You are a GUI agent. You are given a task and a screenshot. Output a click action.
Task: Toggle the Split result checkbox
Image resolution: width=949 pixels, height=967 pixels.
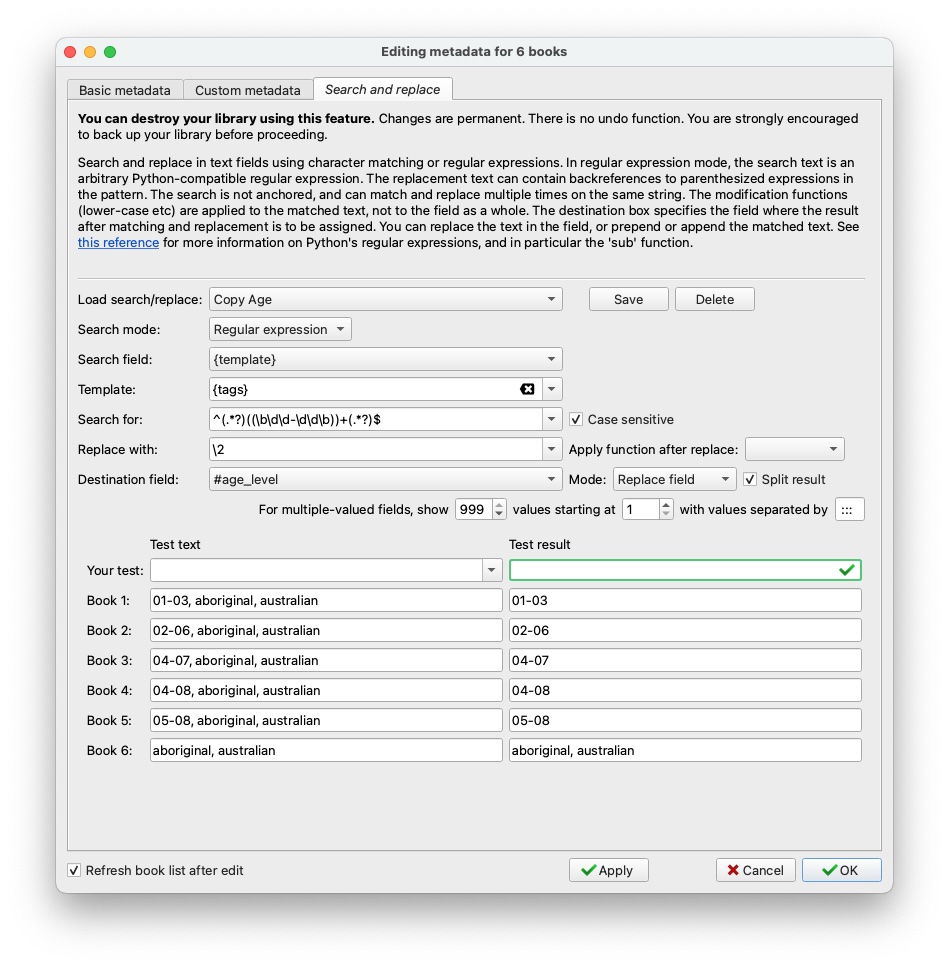750,479
